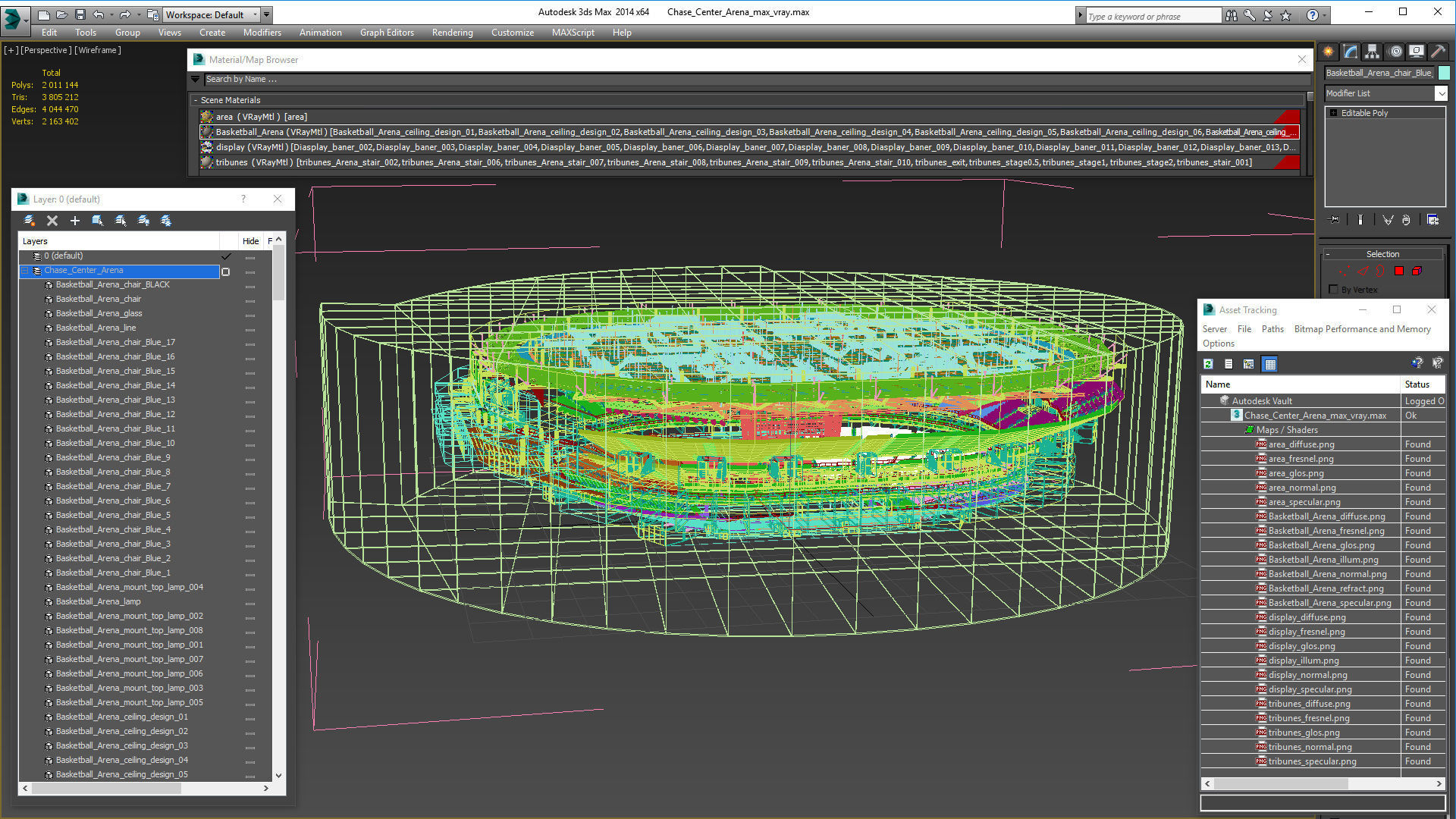Viewport: 1456px width, 819px height.
Task: Open the Graph Editors menu
Action: point(387,33)
